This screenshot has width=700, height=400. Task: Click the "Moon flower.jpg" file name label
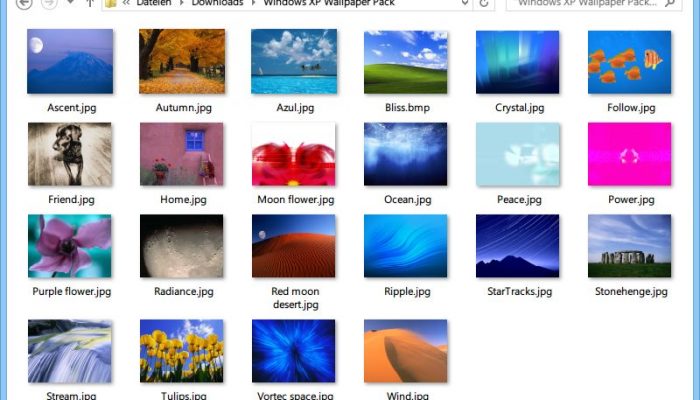(296, 200)
